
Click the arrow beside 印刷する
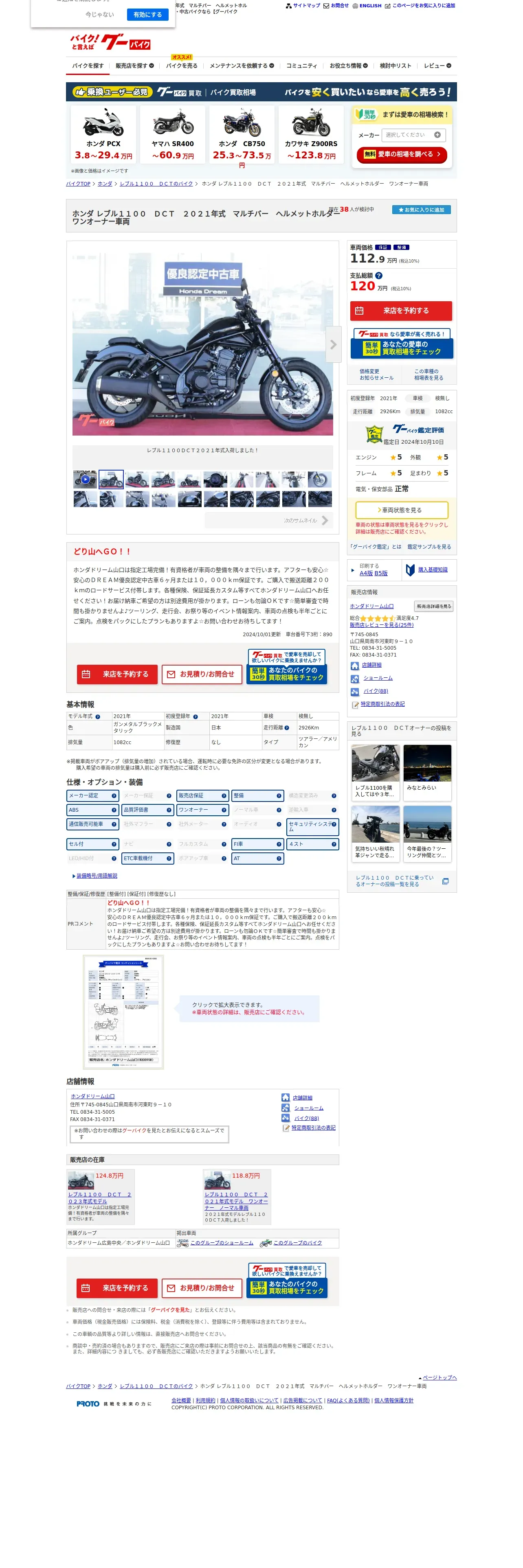tap(352, 570)
